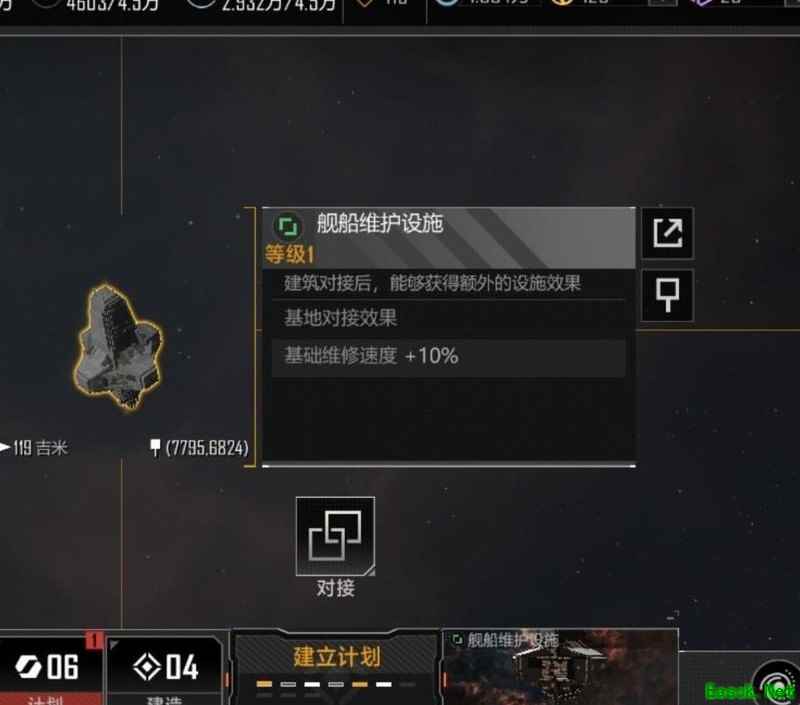This screenshot has height=705, width=800.
Task: Click the arrow icon beside 119 吉米
Action: pos(5,447)
